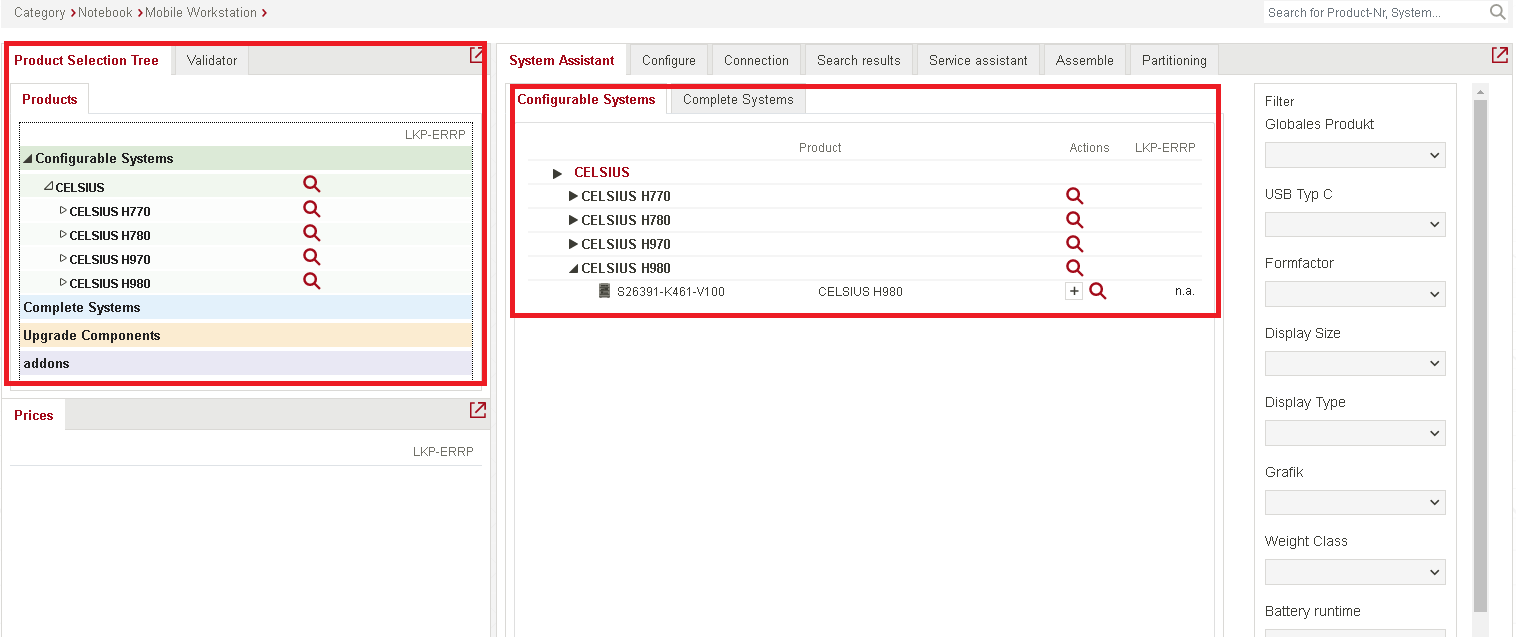Click magnifier next to CELSIUS in left tree
Viewport: 1516px width, 637px height.
312,185
